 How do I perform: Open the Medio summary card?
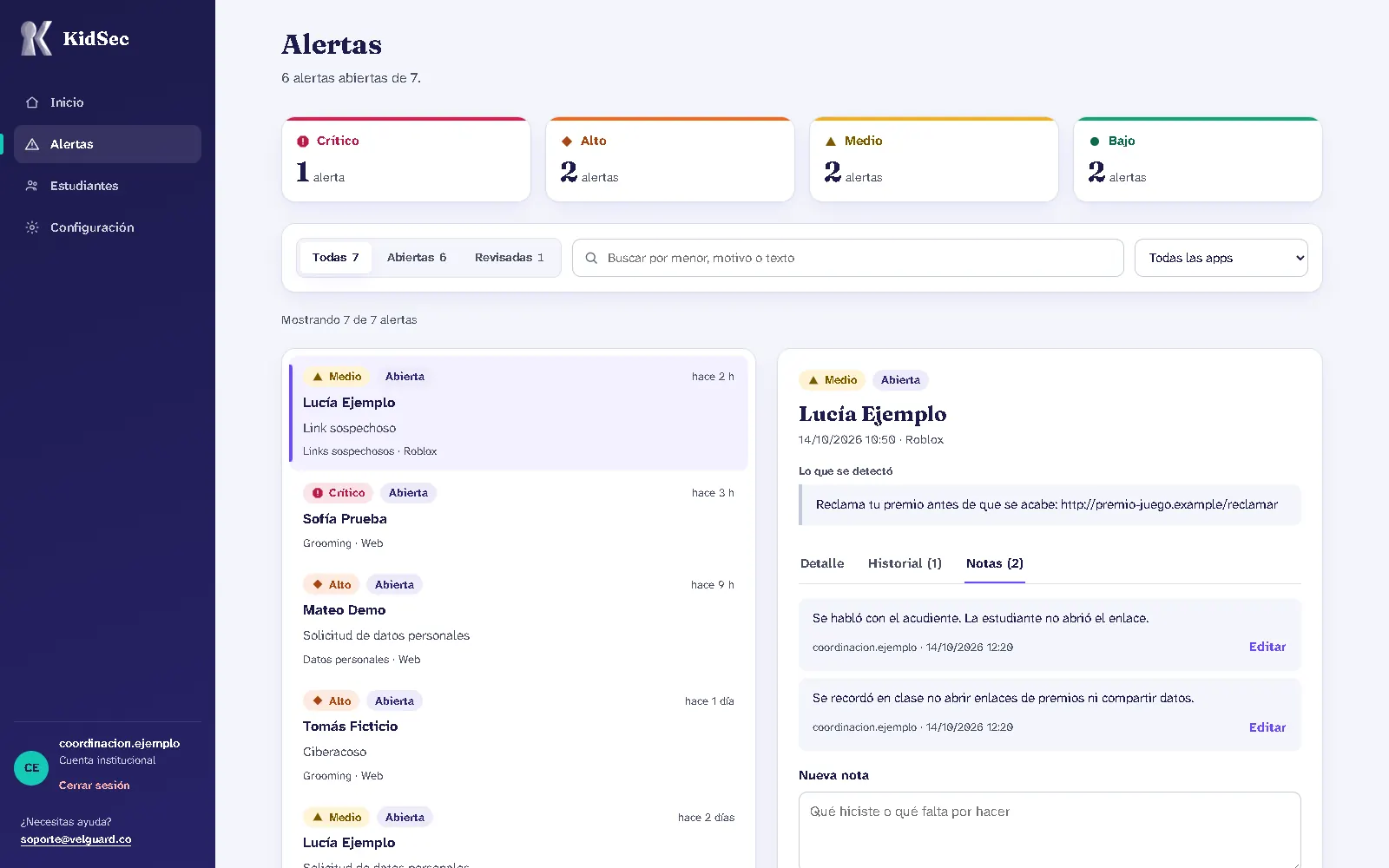pos(934,160)
